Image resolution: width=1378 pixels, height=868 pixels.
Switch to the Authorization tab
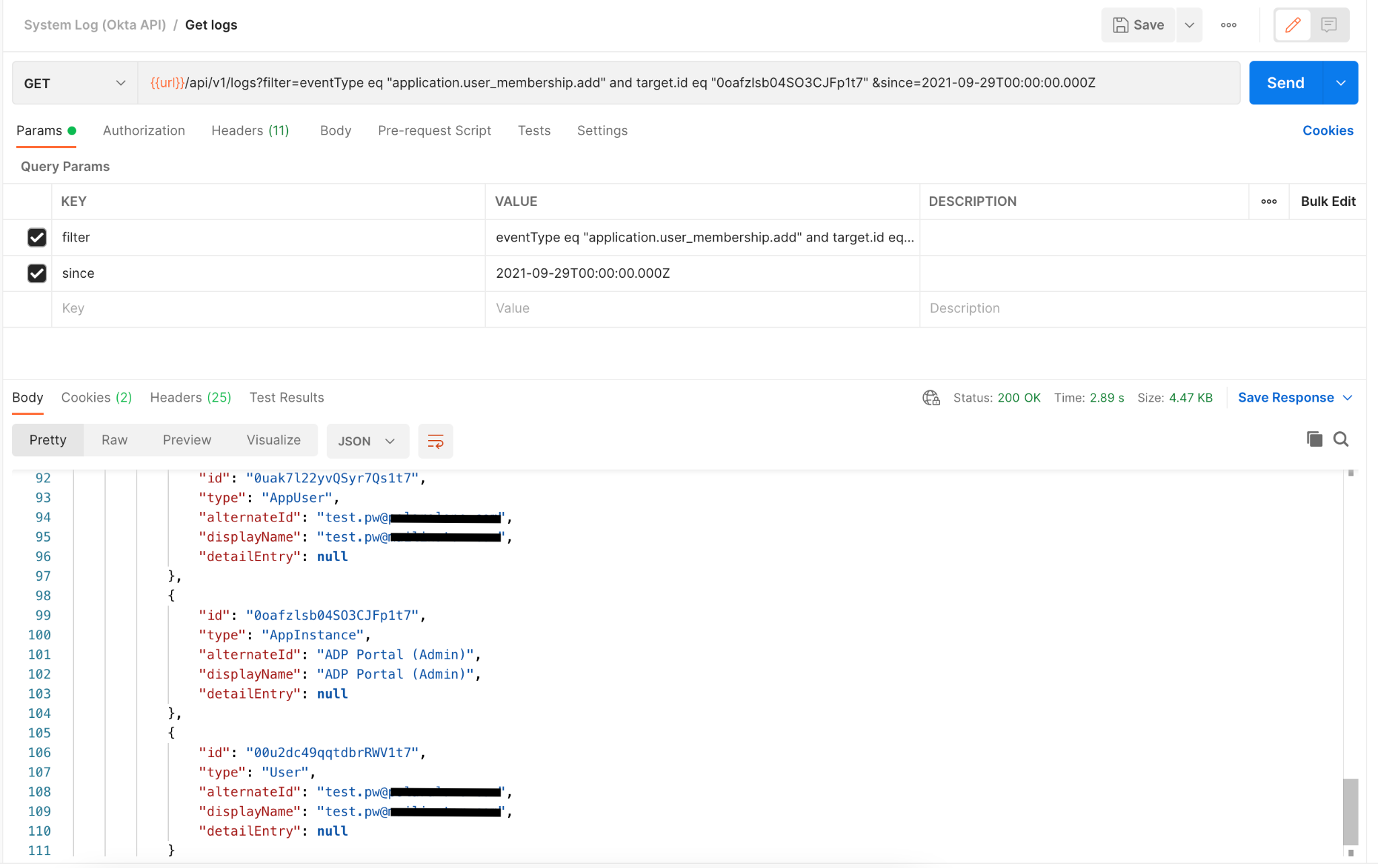(143, 131)
